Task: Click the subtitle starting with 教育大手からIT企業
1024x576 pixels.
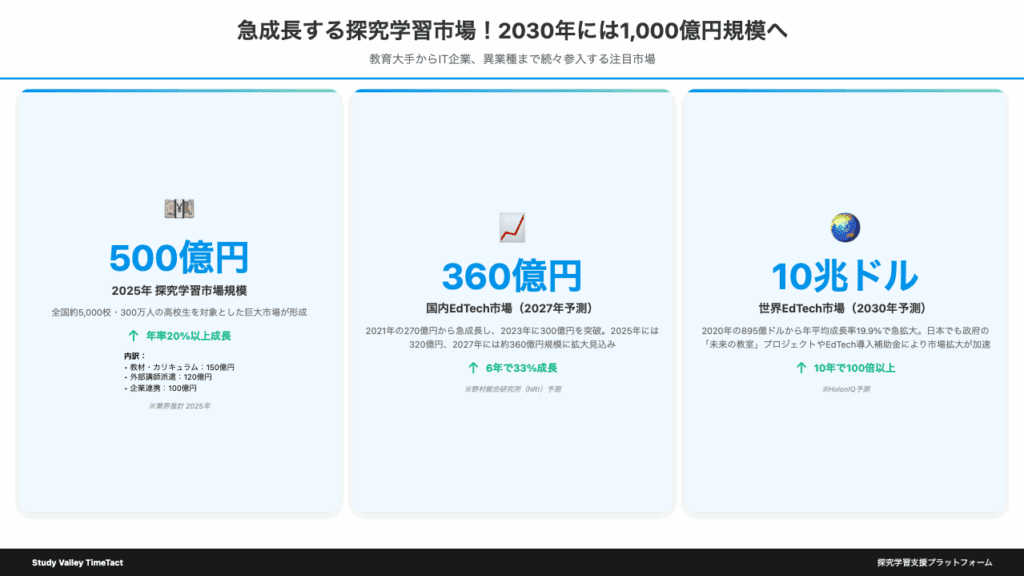Action: coord(512,59)
